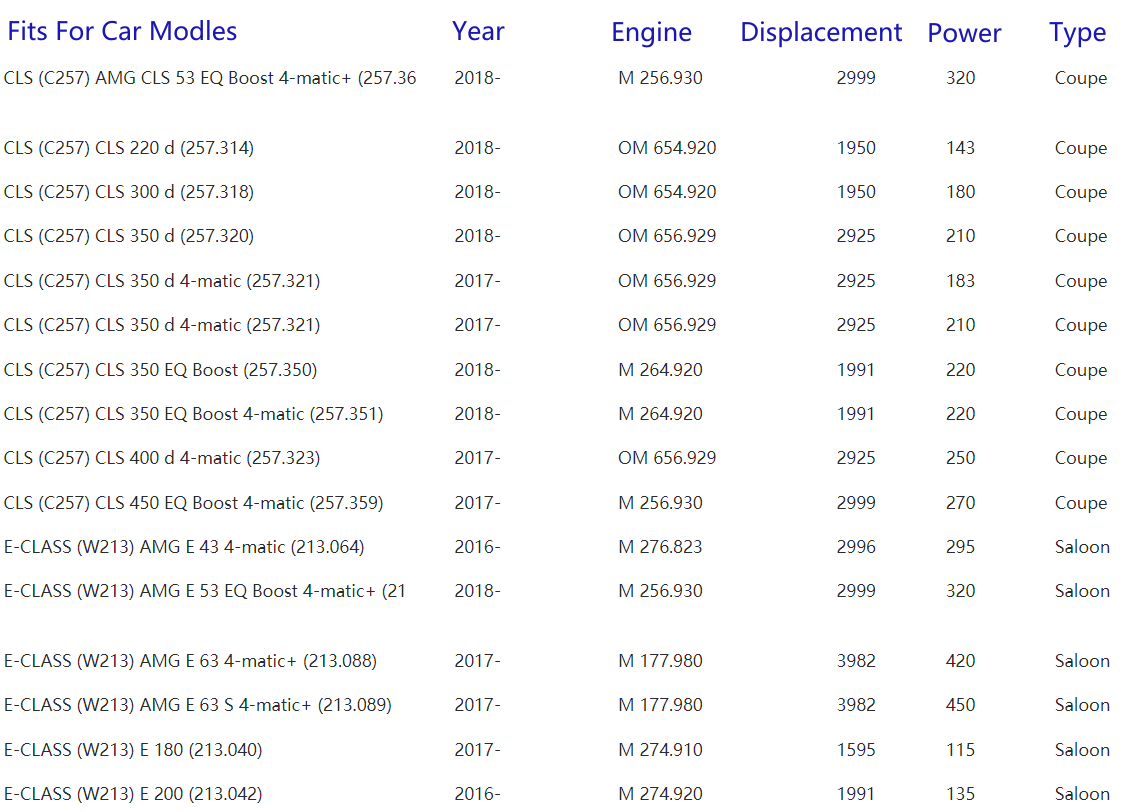Select the AMG E 43 4-matic (213.064) entry

point(184,547)
